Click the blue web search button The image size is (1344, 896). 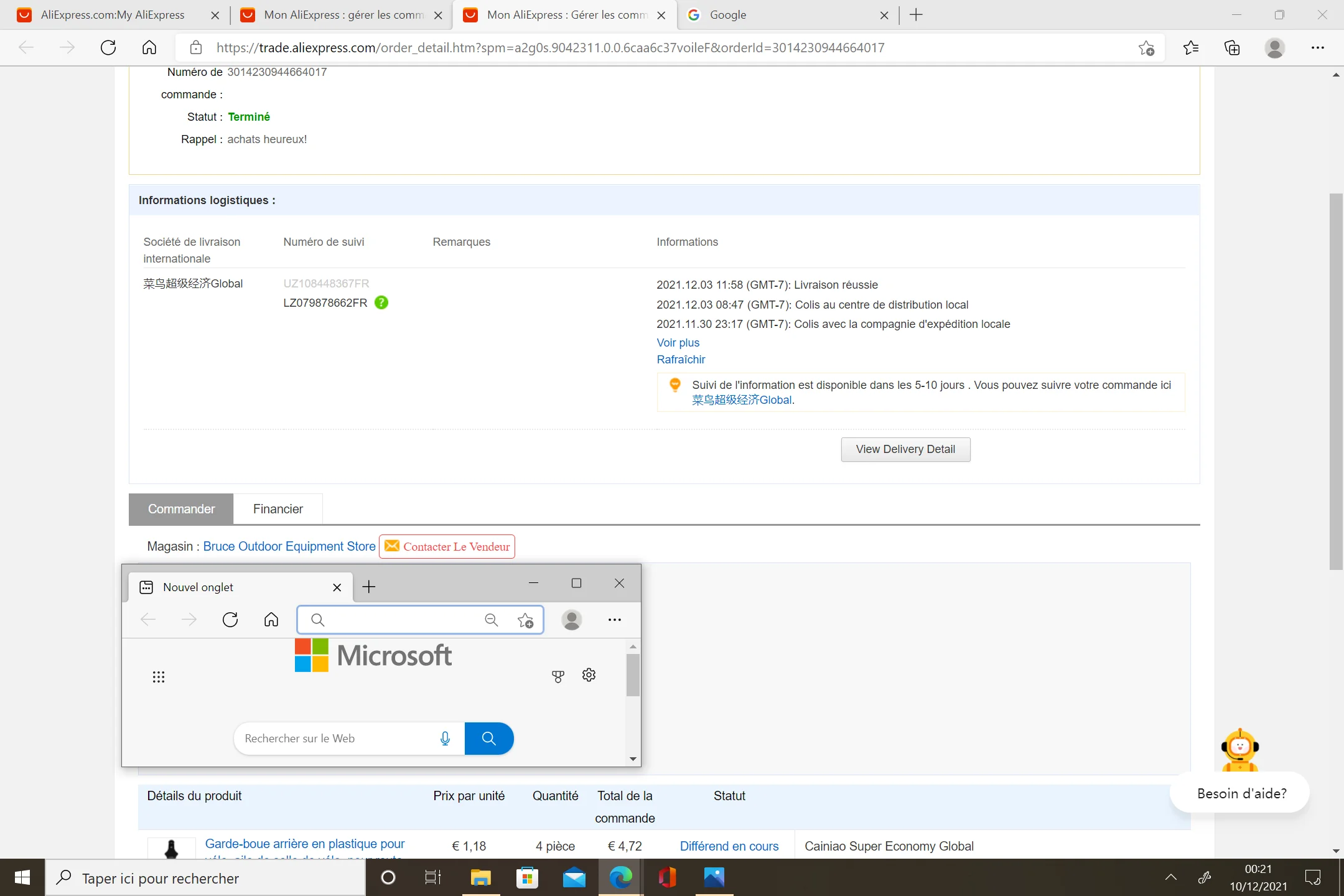489,739
